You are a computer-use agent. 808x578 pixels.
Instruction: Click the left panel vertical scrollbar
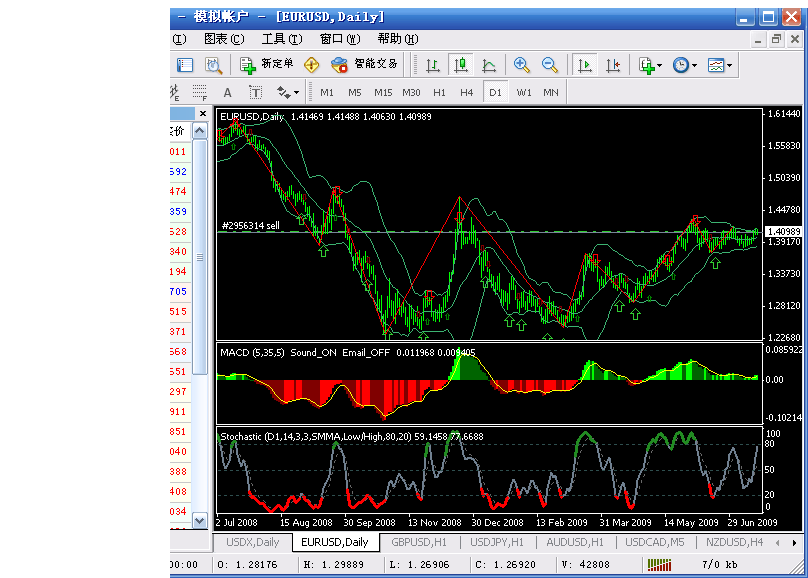(200, 258)
